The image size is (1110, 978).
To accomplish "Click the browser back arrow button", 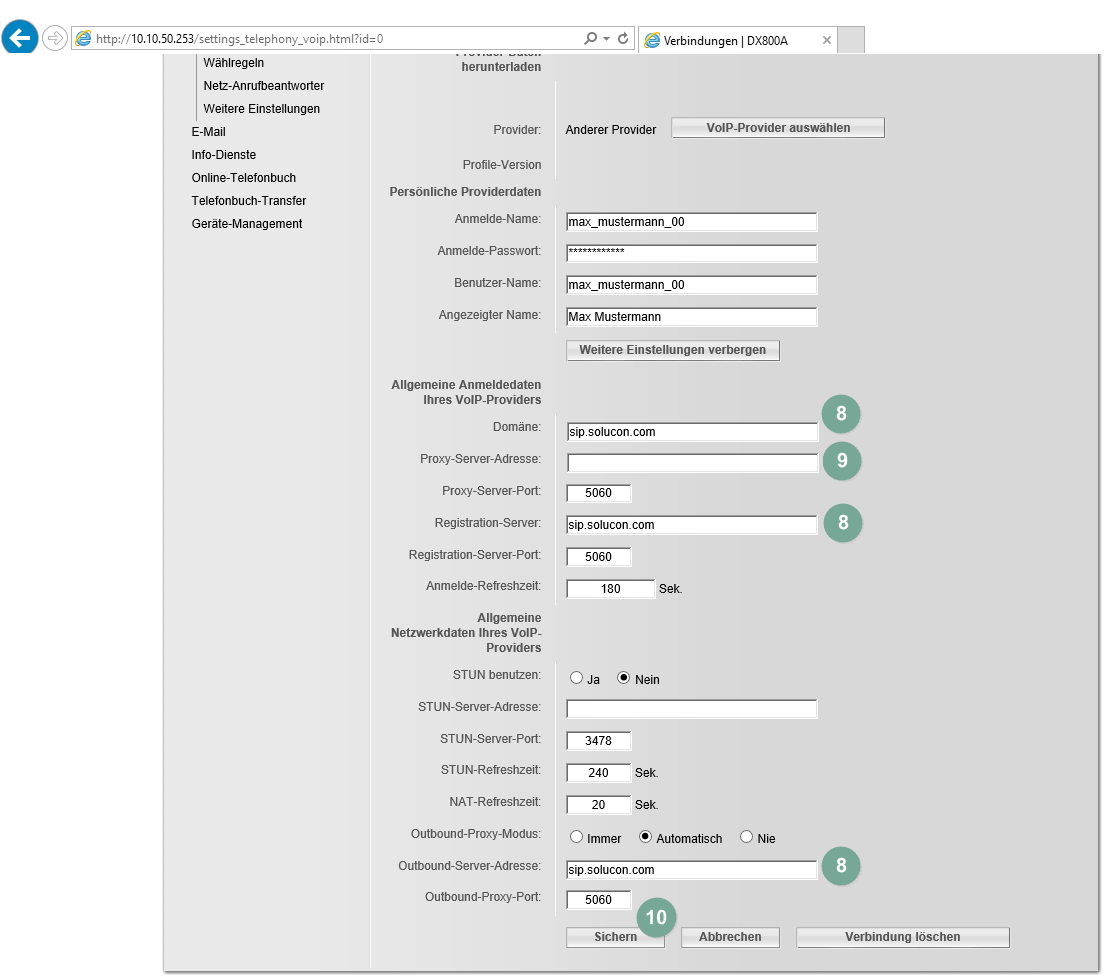I will click(20, 38).
